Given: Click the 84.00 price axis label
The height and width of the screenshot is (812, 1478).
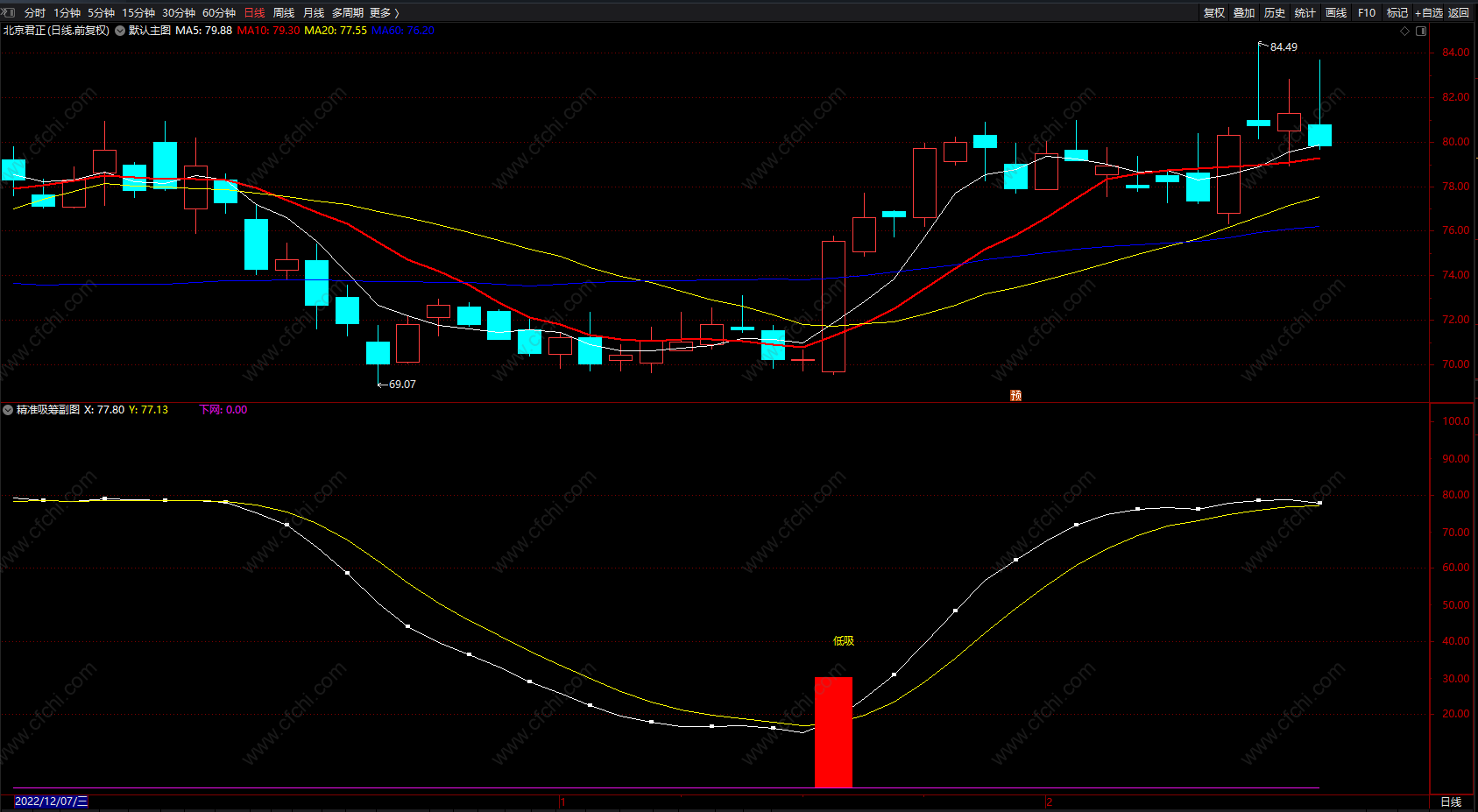Looking at the screenshot, I should [x=1456, y=53].
